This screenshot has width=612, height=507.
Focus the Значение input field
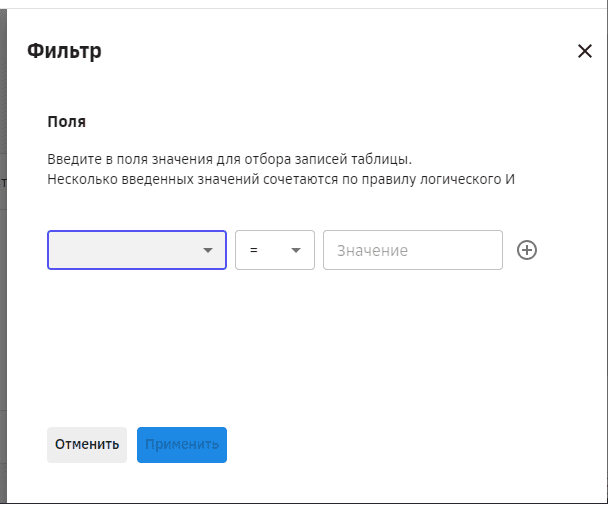coord(412,250)
